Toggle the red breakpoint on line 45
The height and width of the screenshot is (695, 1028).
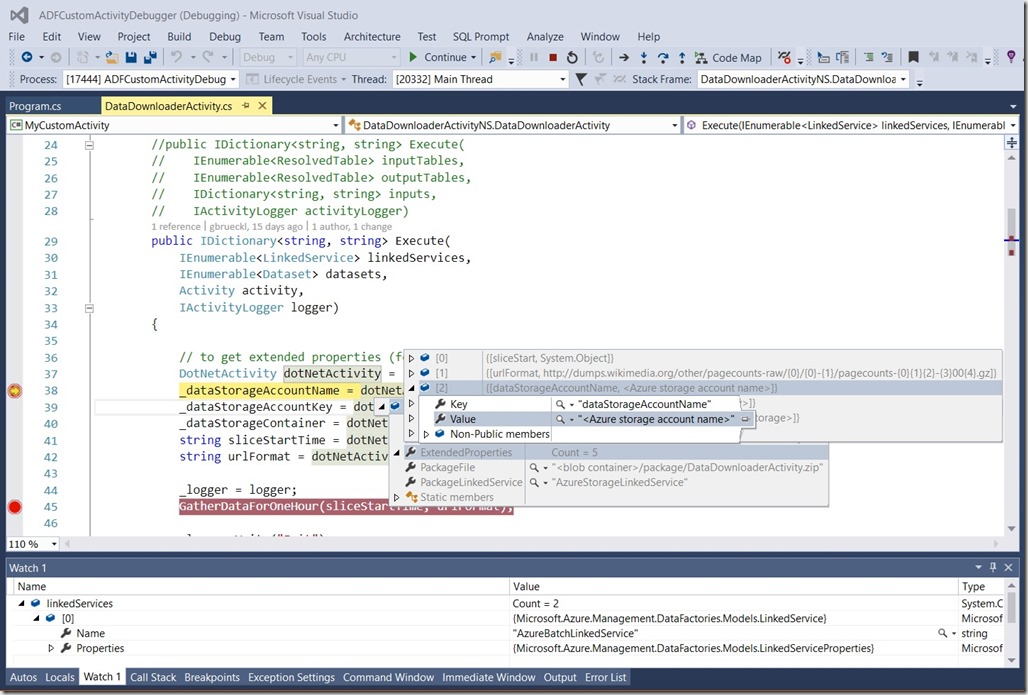(x=14, y=507)
